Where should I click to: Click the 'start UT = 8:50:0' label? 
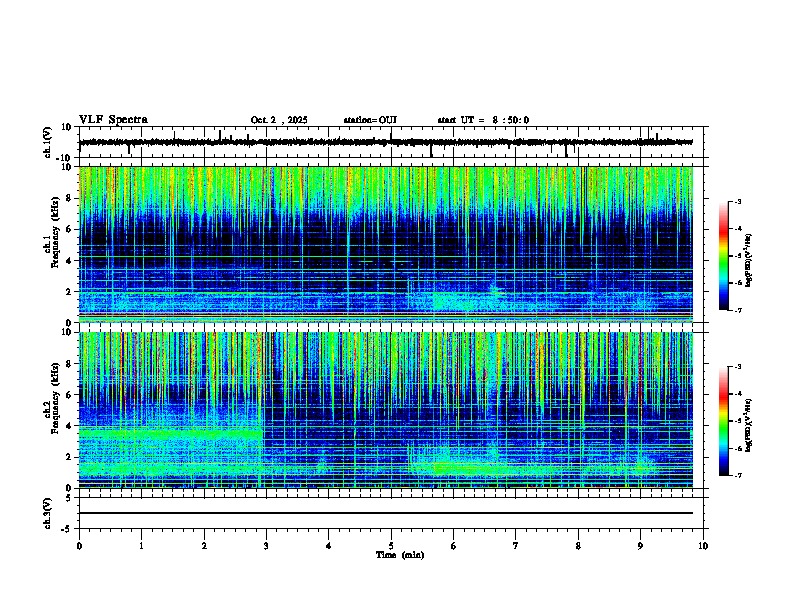tap(483, 120)
